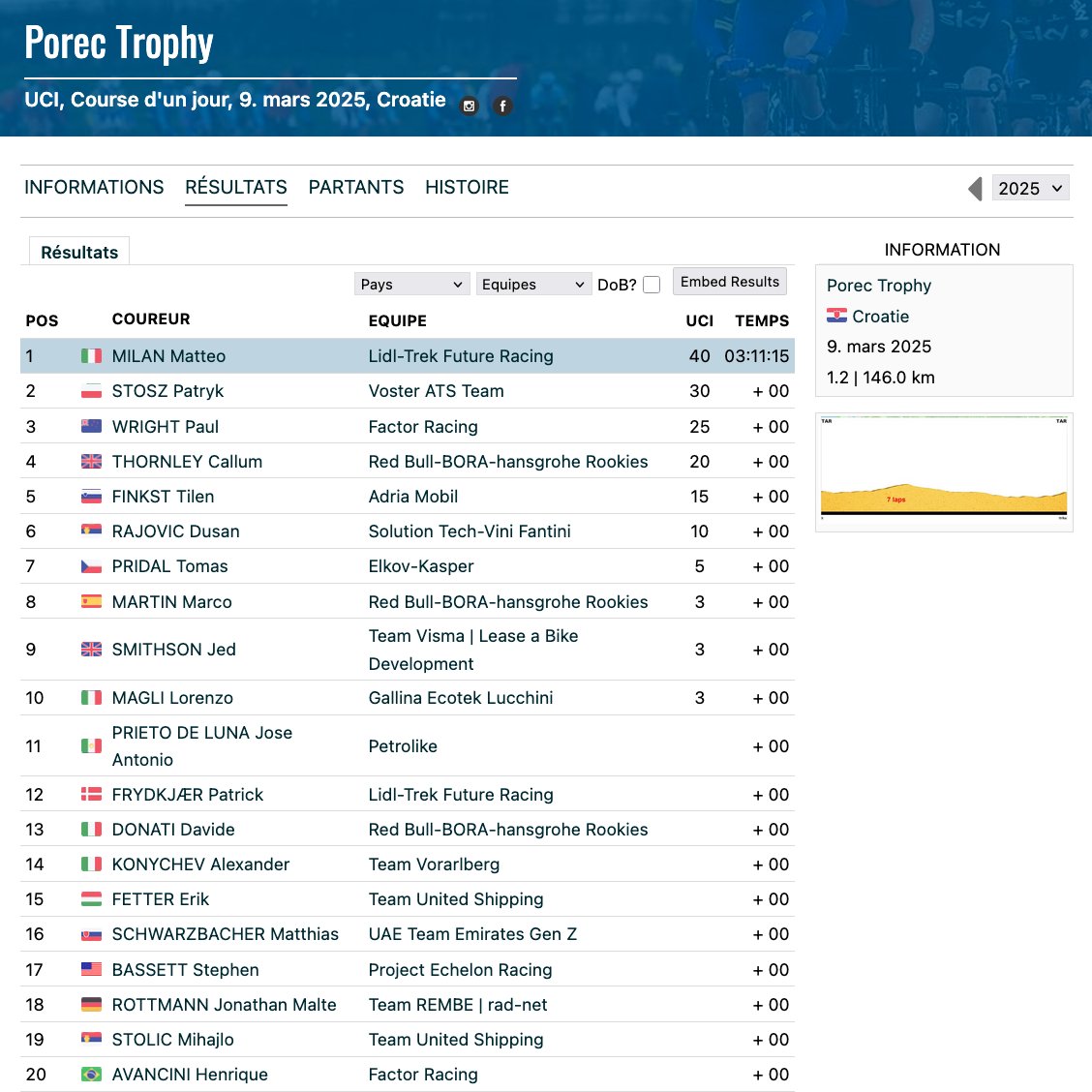Click Italian flag beside MAGLI Lorenzo
The width and height of the screenshot is (1092, 1092).
click(91, 698)
